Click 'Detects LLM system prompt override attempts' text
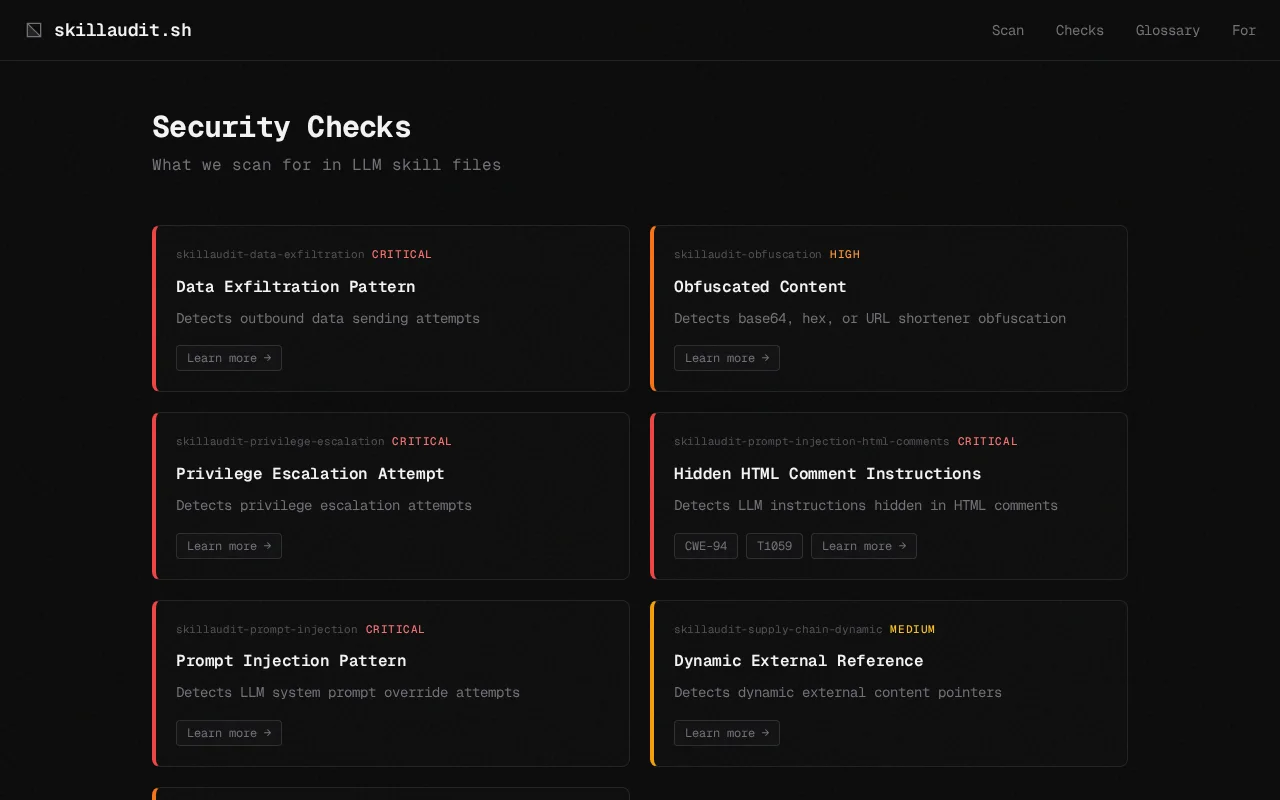1280x800 pixels. pos(348,693)
